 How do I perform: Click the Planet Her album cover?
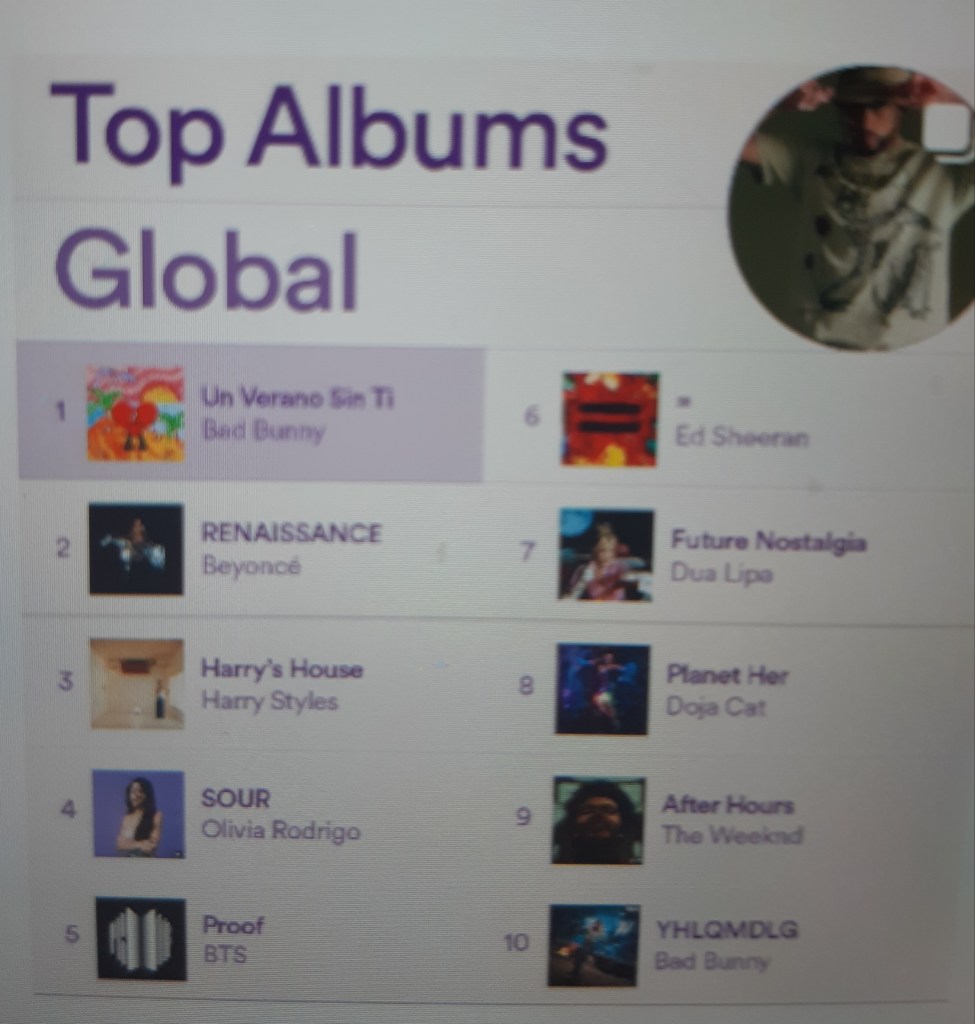tap(602, 689)
